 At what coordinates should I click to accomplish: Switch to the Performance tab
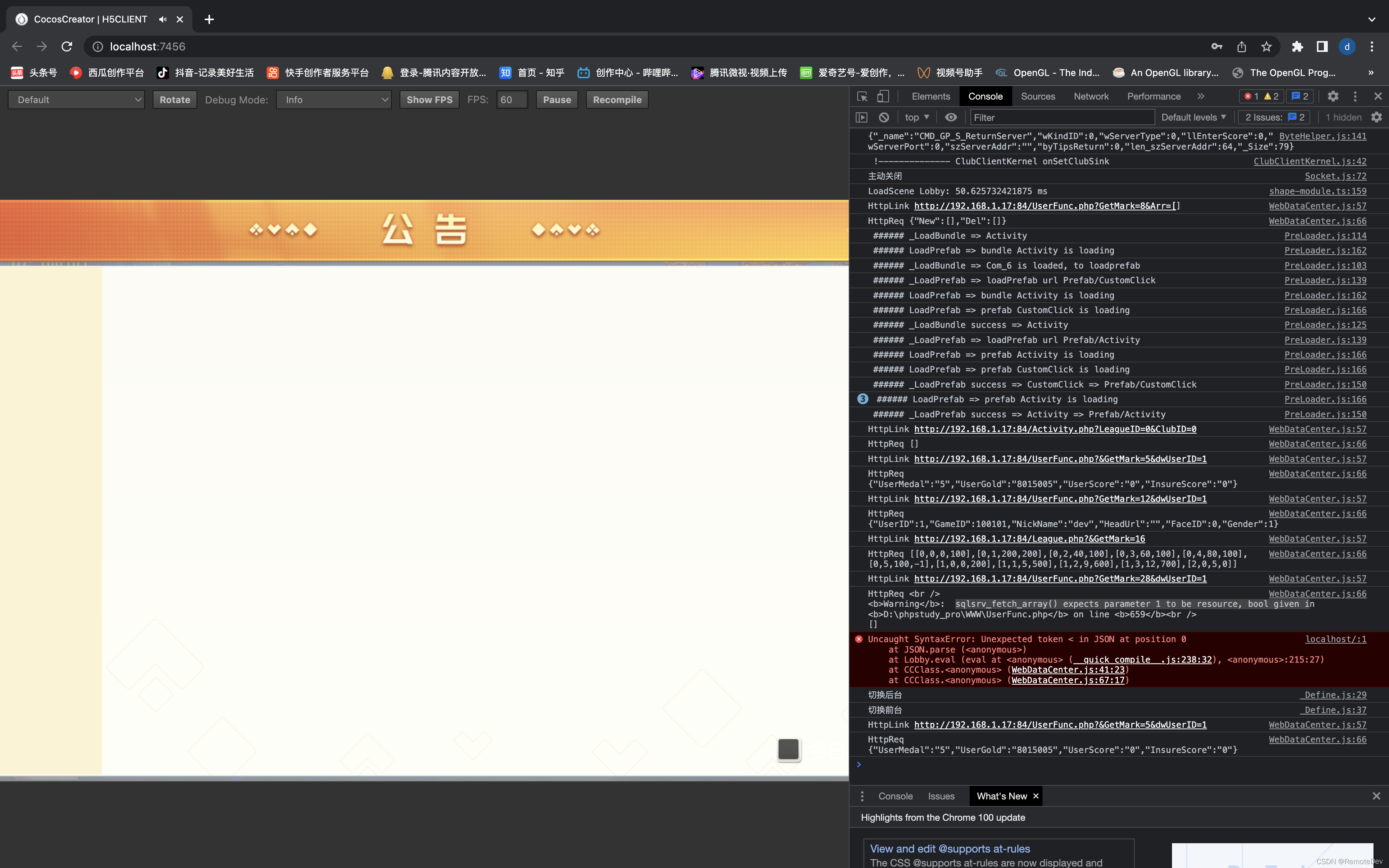pos(1154,96)
